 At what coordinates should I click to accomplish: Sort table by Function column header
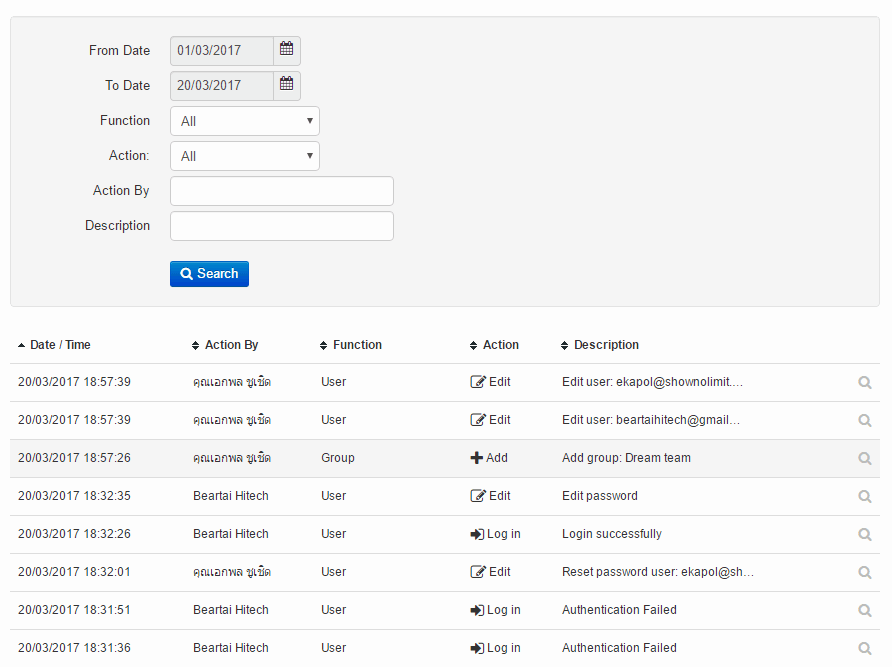pos(357,345)
